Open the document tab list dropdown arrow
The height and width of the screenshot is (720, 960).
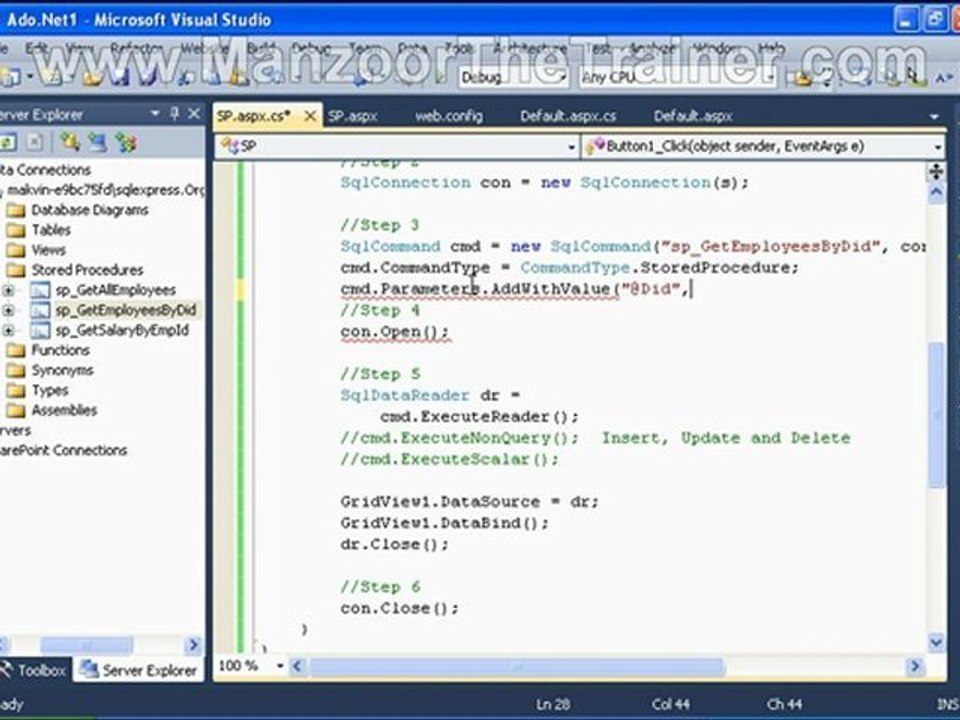coord(934,116)
